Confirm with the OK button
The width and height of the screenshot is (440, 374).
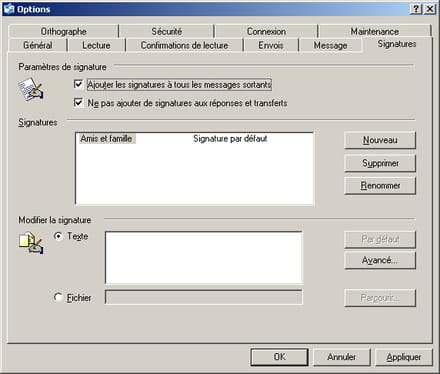coord(279,357)
